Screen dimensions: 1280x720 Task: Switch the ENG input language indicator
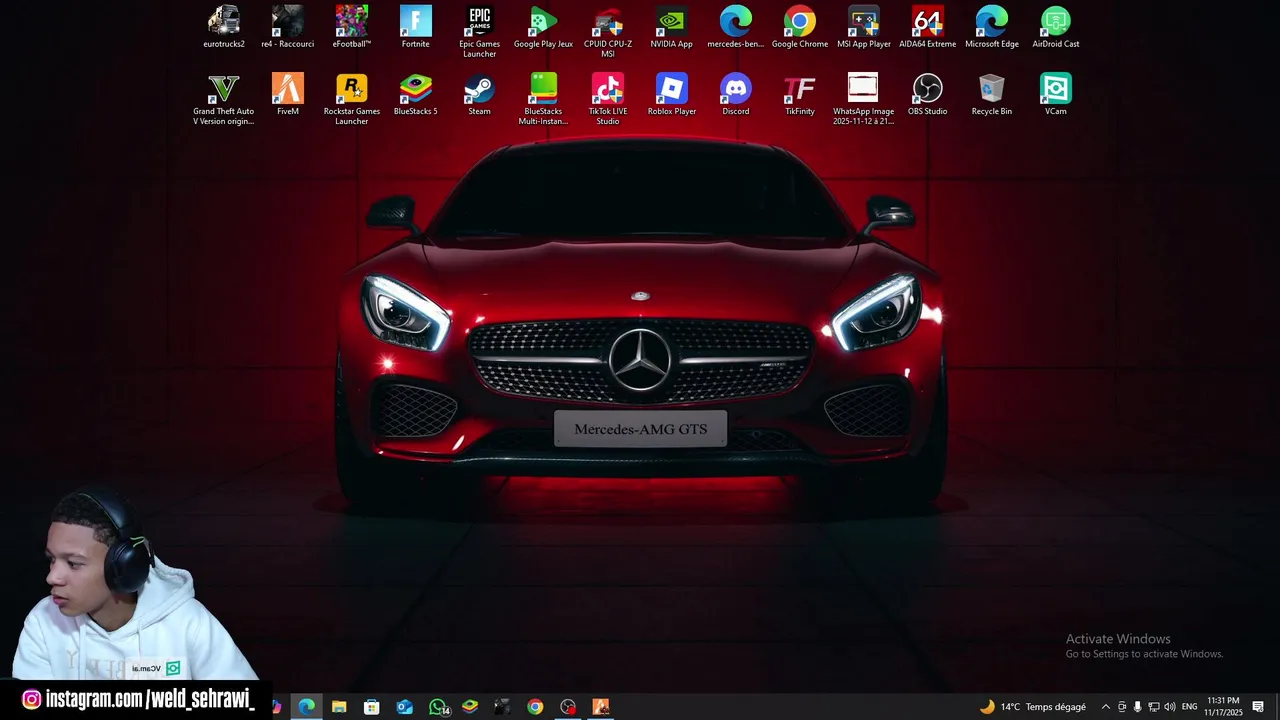pyautogui.click(x=1190, y=707)
